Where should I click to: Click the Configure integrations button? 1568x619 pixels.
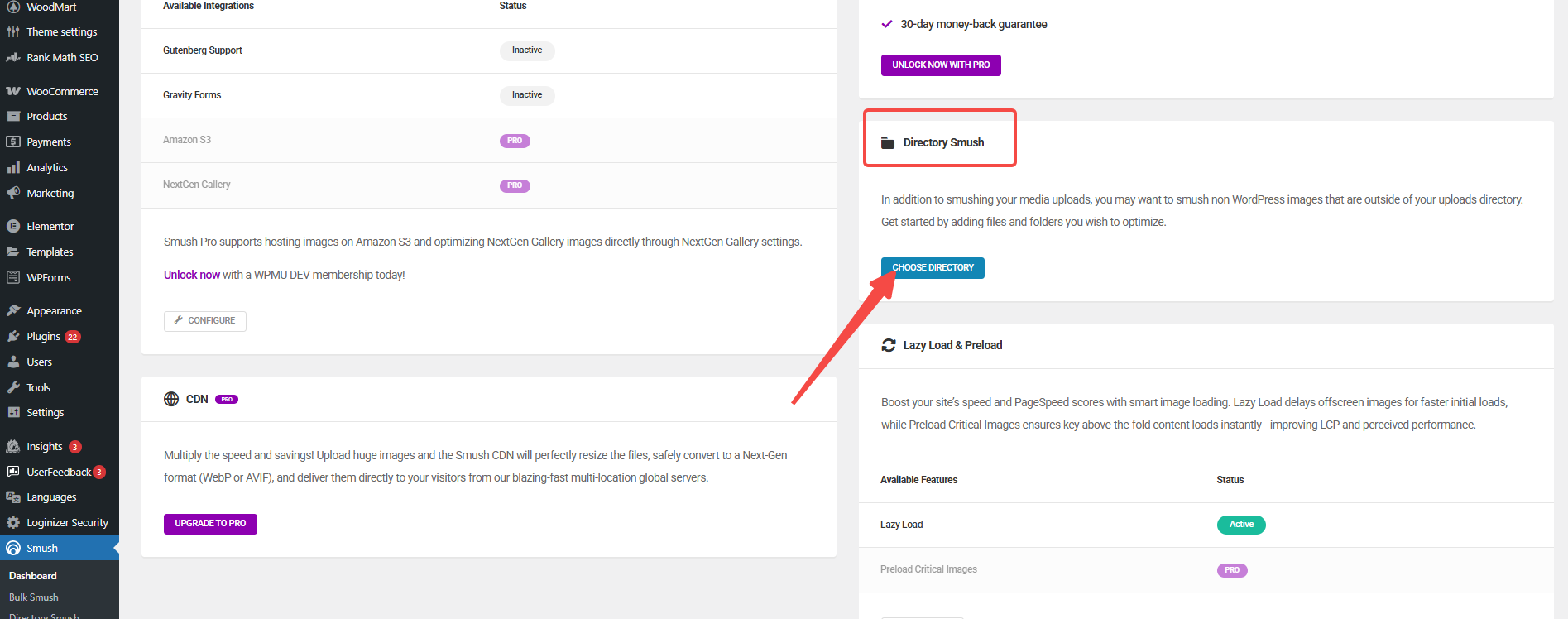click(x=204, y=320)
